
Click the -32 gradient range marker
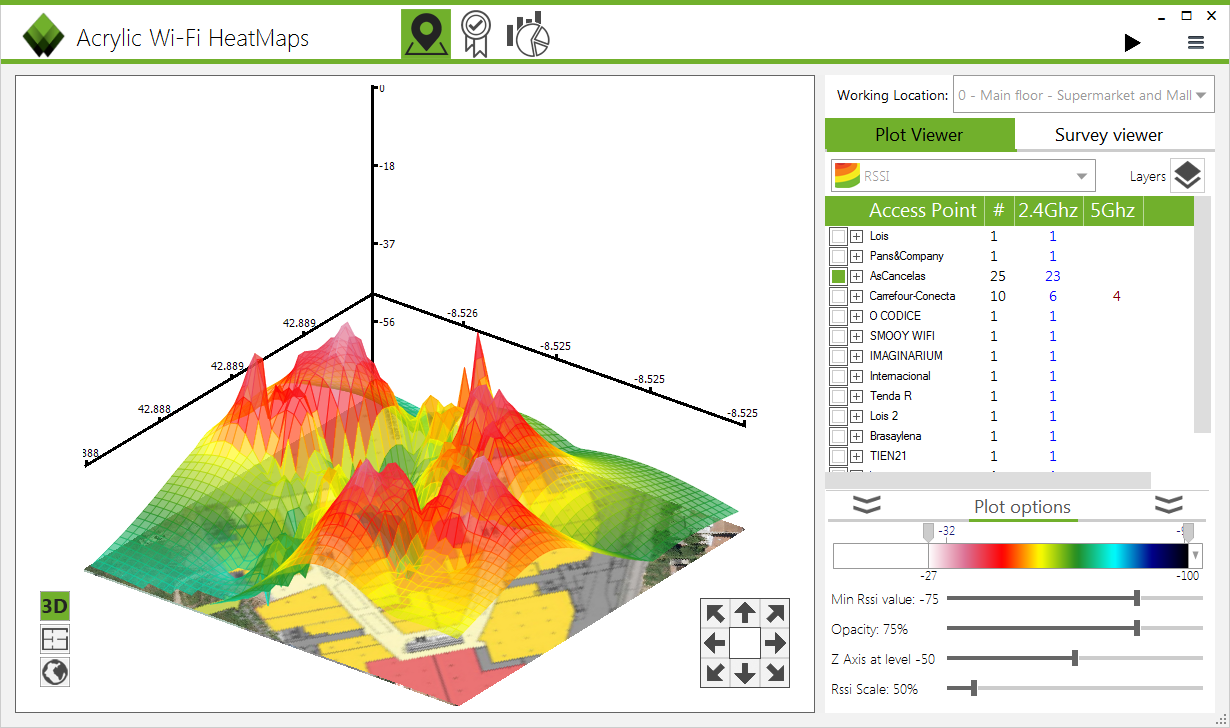pos(928,531)
